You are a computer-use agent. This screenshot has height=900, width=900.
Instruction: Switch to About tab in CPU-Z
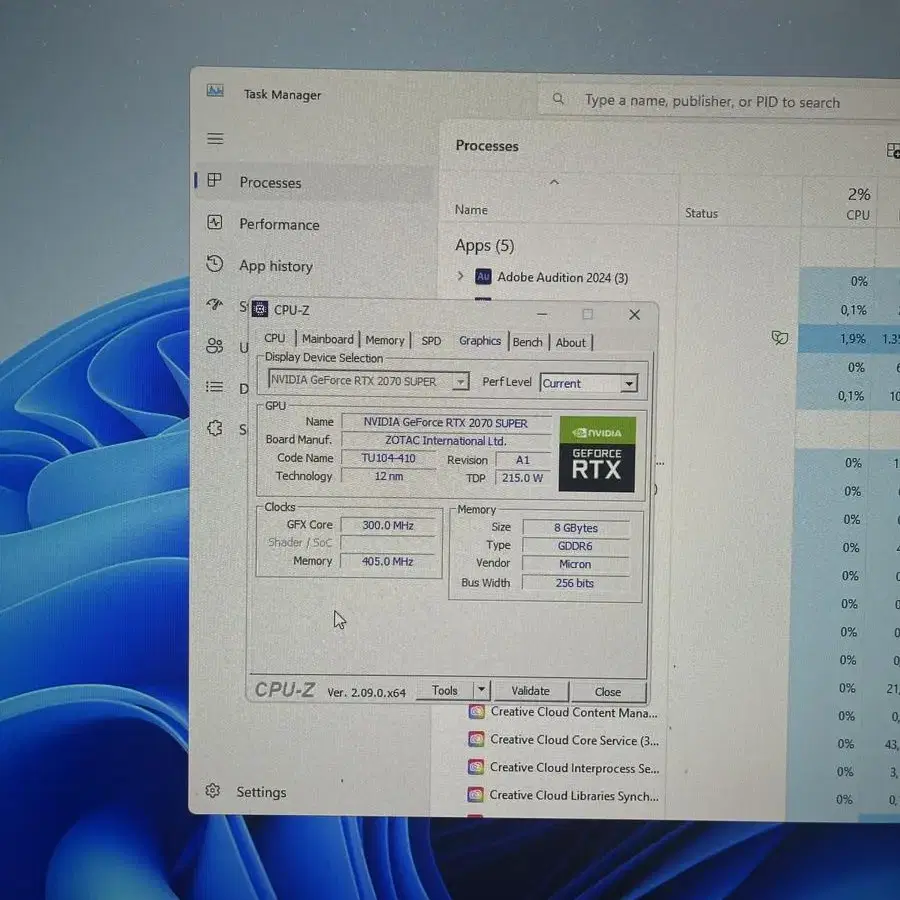(571, 343)
